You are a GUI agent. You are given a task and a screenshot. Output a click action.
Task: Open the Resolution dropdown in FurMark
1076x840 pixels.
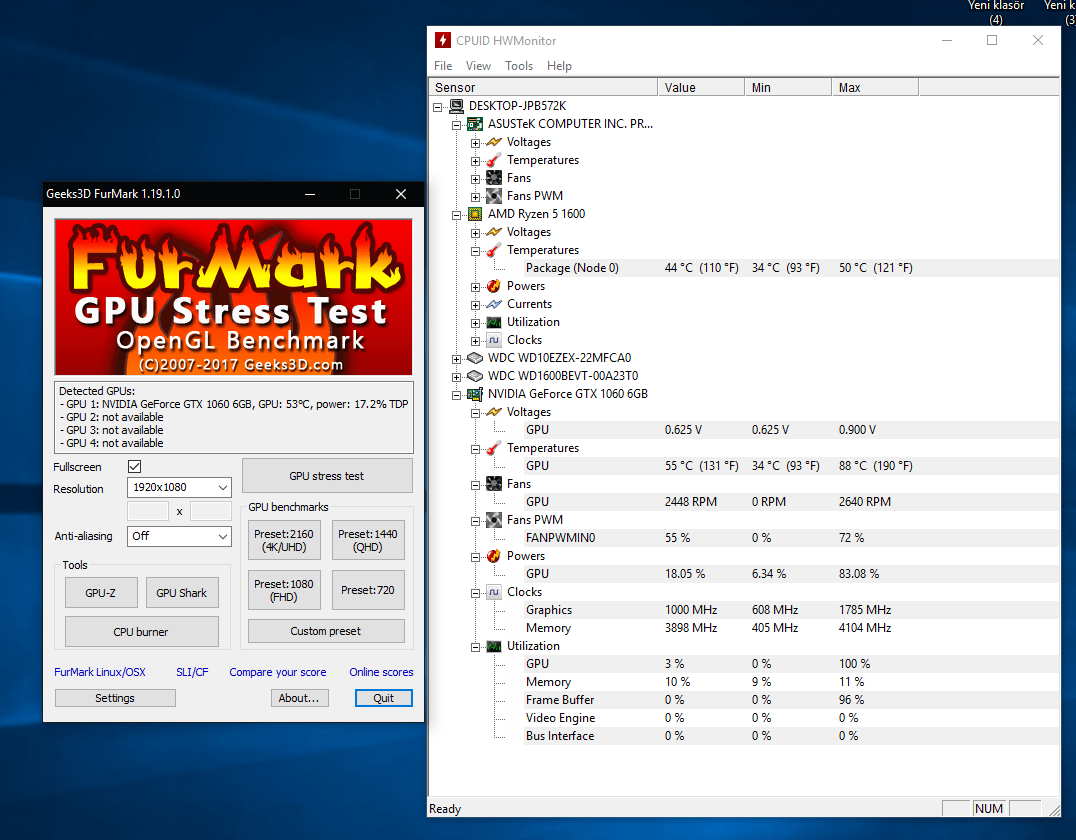tap(179, 487)
